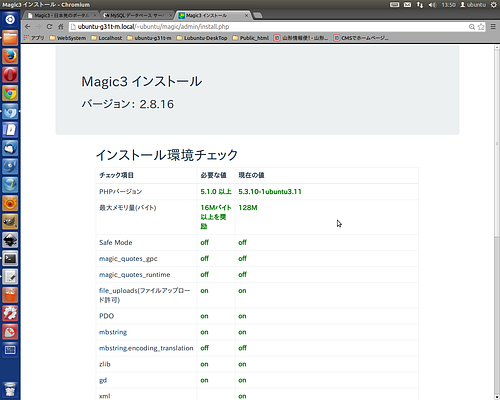Click the チェック項目 column header
500x400 pixels.
pyautogui.click(x=116, y=175)
